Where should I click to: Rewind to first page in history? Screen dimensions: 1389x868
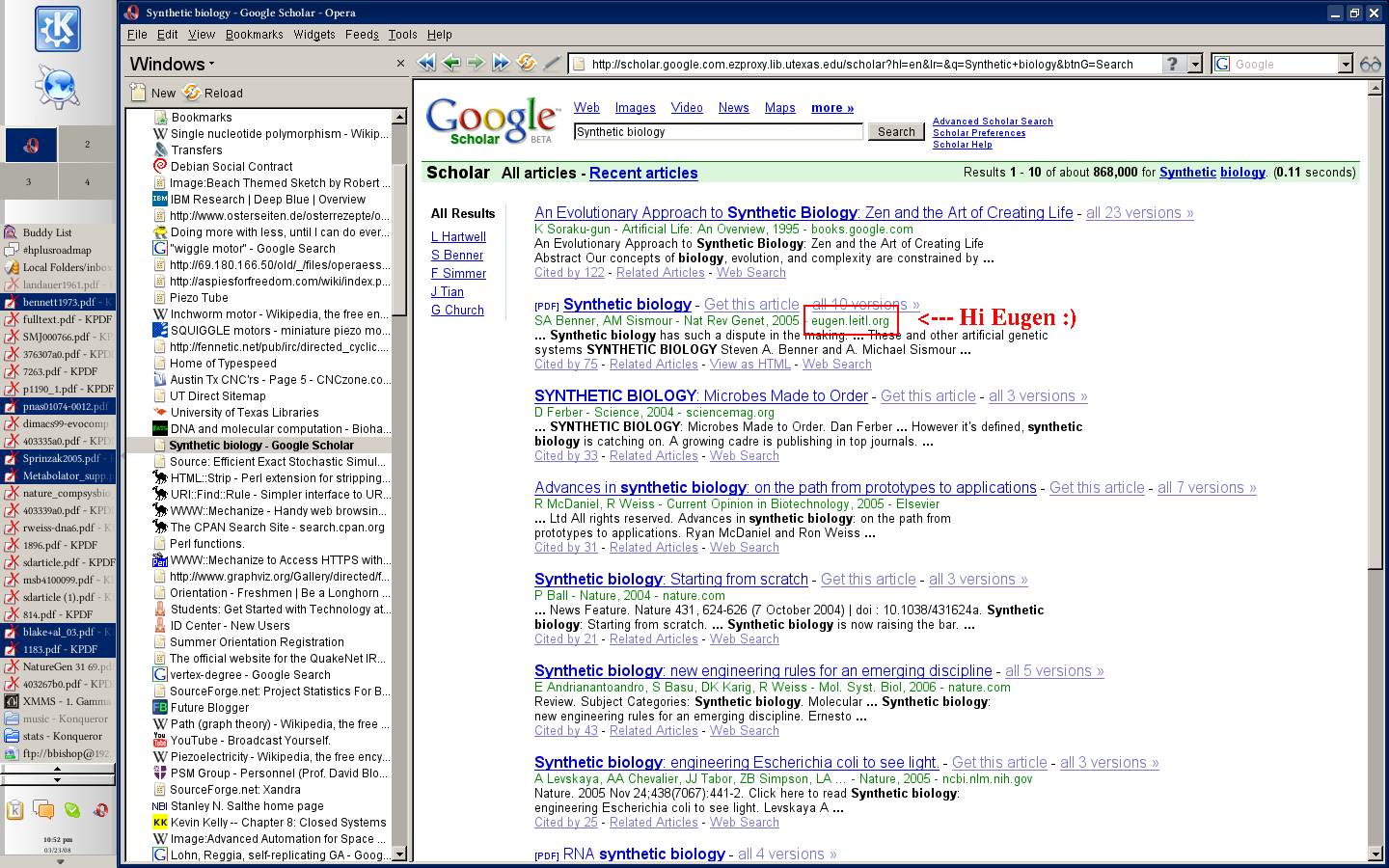coord(425,63)
